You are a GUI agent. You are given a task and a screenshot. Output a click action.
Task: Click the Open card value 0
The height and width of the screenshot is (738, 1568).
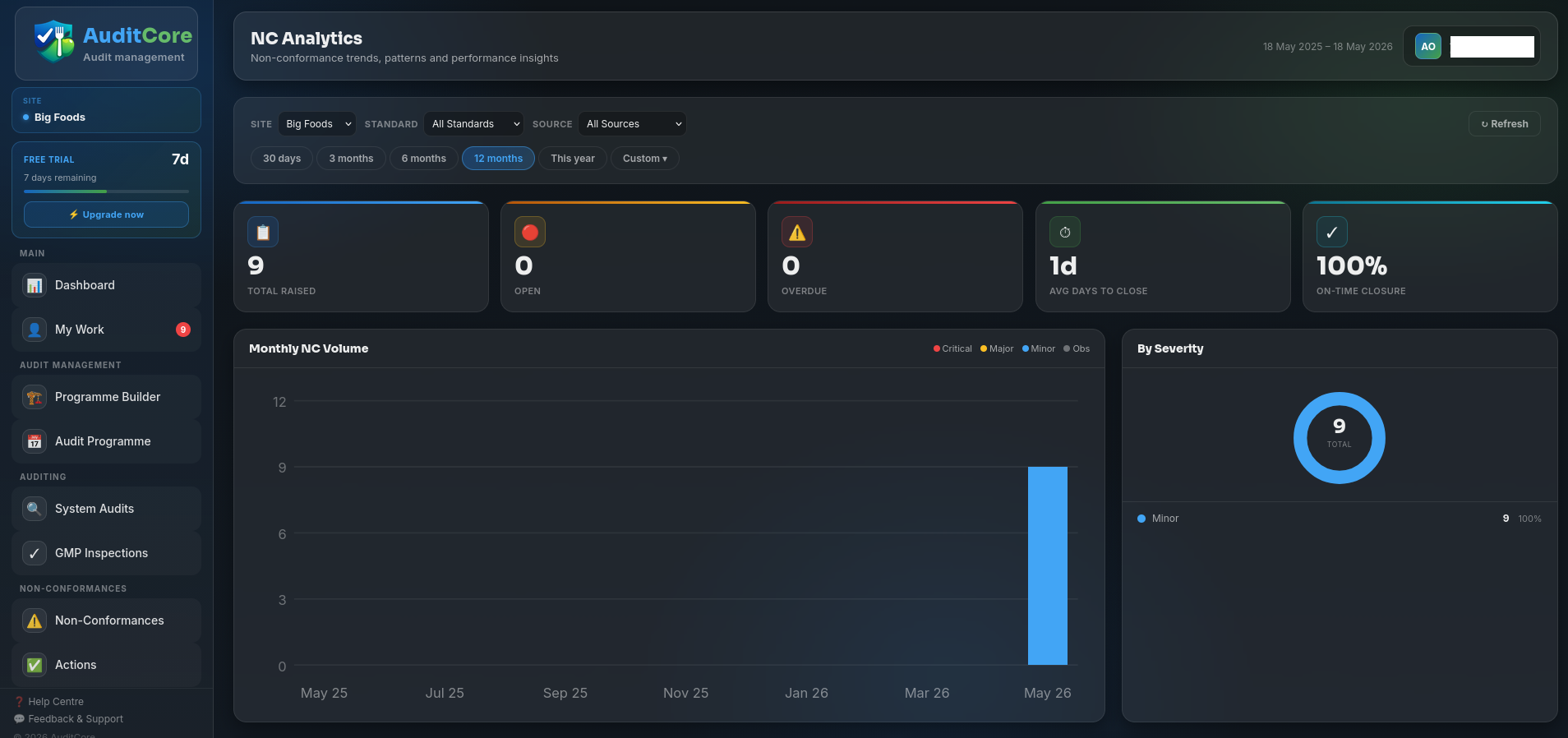pyautogui.click(x=523, y=265)
